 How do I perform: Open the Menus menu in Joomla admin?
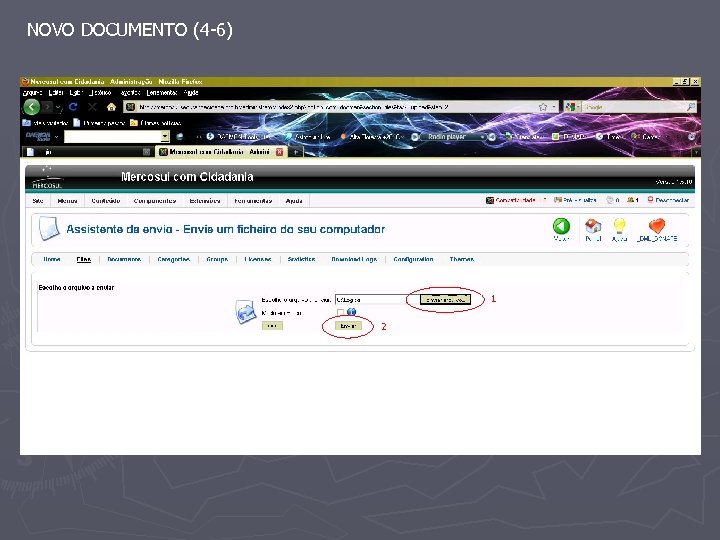coord(68,201)
